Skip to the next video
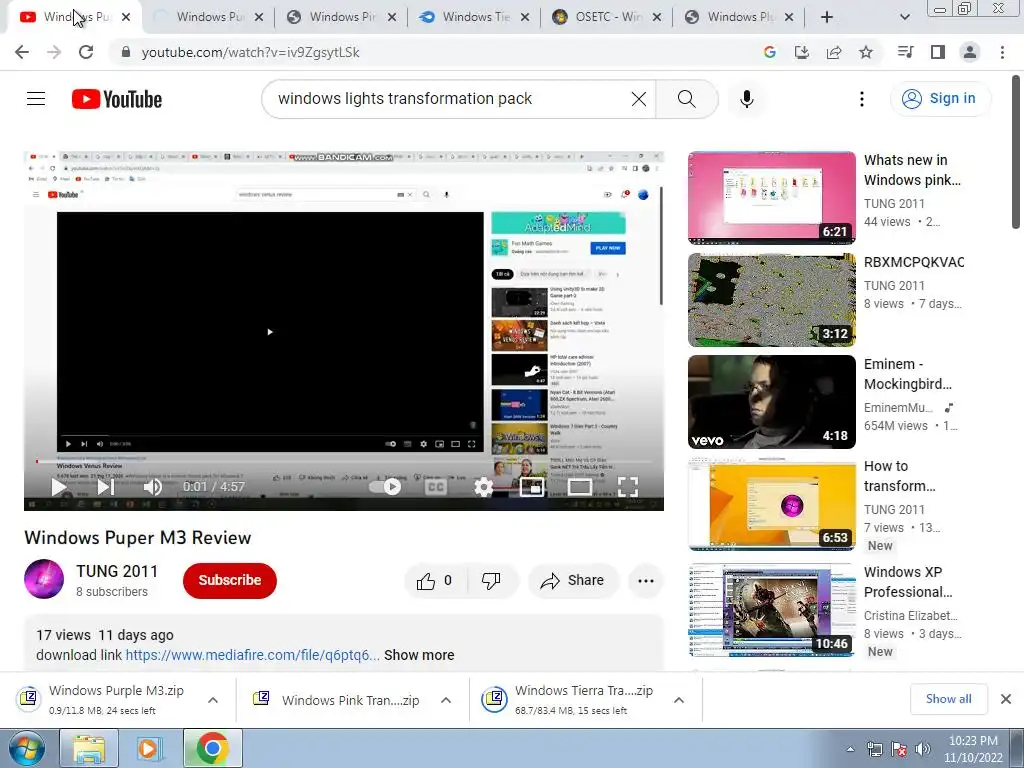 (x=106, y=487)
